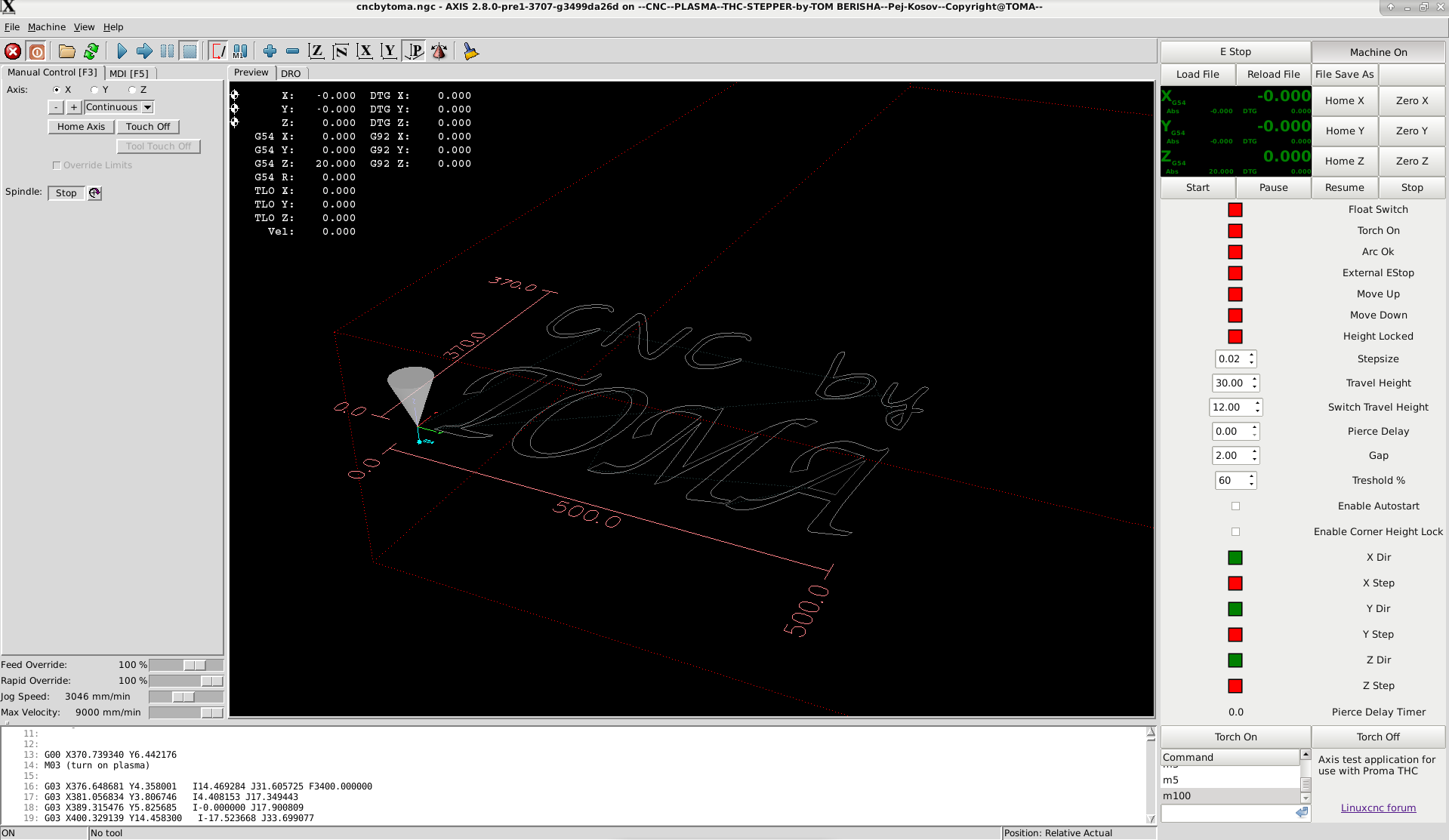Select Y axis radio button
1449x840 pixels.
94,90
